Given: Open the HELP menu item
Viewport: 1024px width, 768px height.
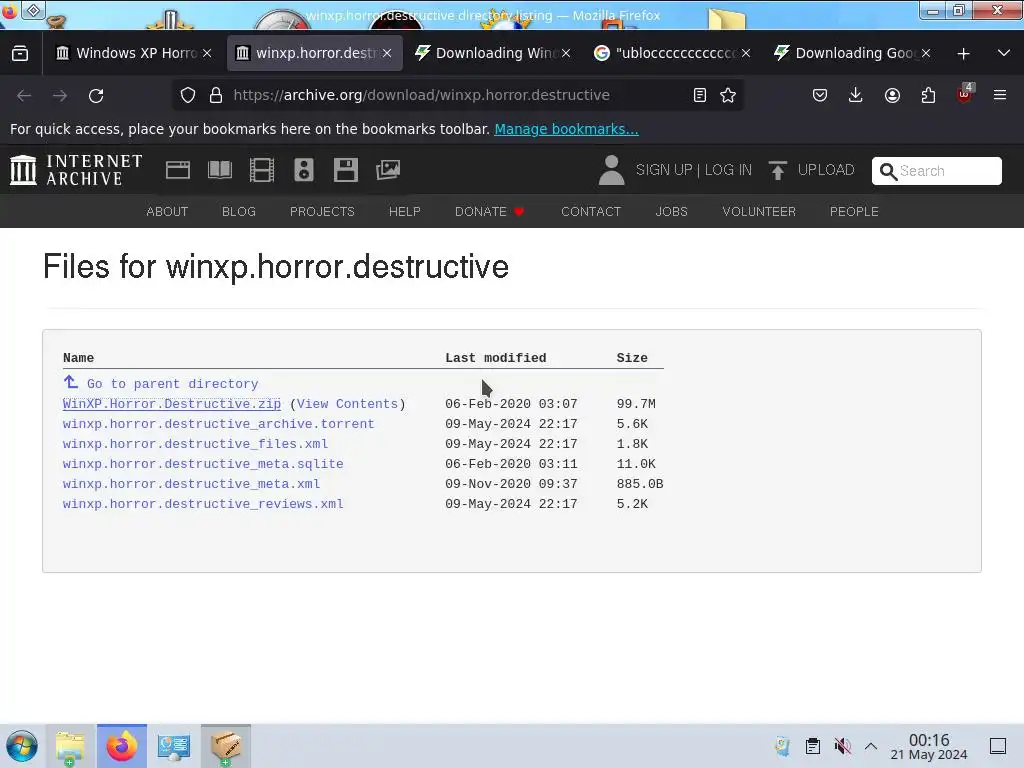Looking at the screenshot, I should coord(405,212).
